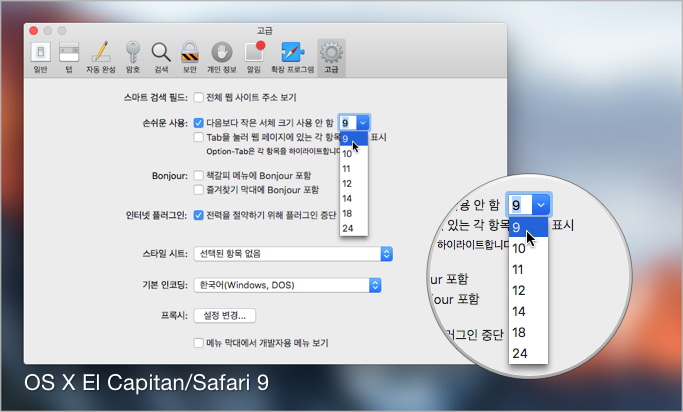The height and width of the screenshot is (412, 683).
Task: Enable 메뉴 막대에서 개발자용 메뉴 보기
Action: click(199, 343)
